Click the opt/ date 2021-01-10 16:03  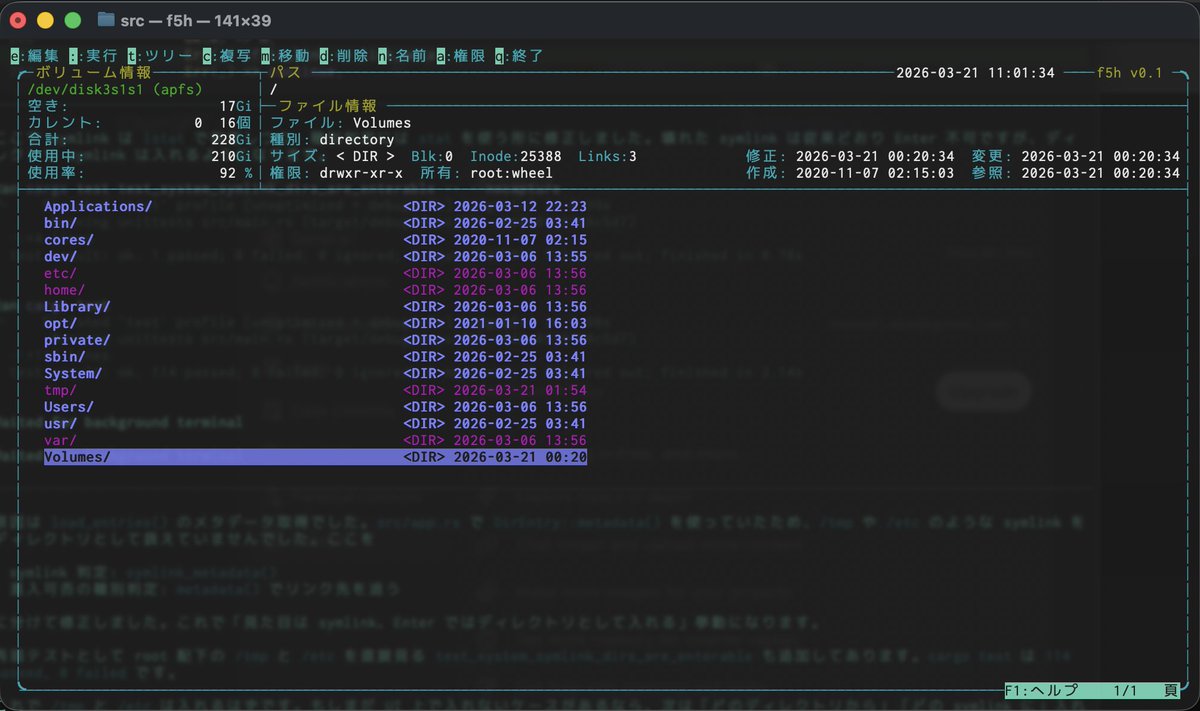pyautogui.click(x=520, y=323)
